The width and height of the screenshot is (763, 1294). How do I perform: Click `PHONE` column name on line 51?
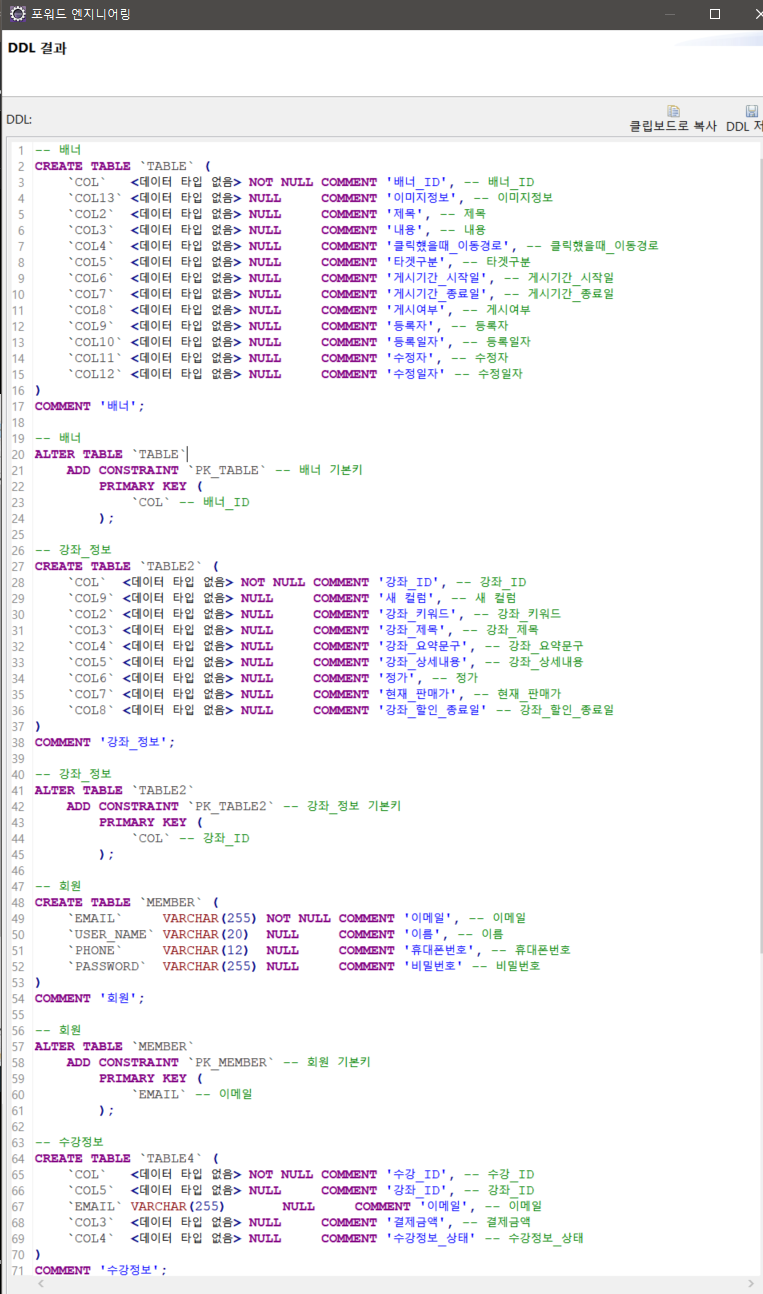tap(94, 950)
